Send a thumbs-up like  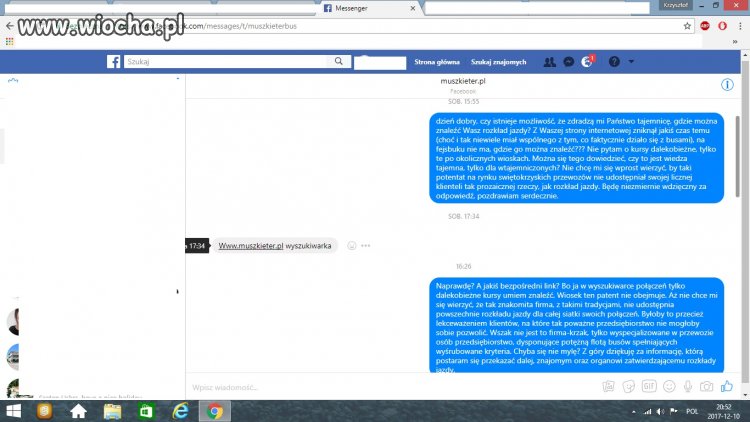(x=727, y=386)
